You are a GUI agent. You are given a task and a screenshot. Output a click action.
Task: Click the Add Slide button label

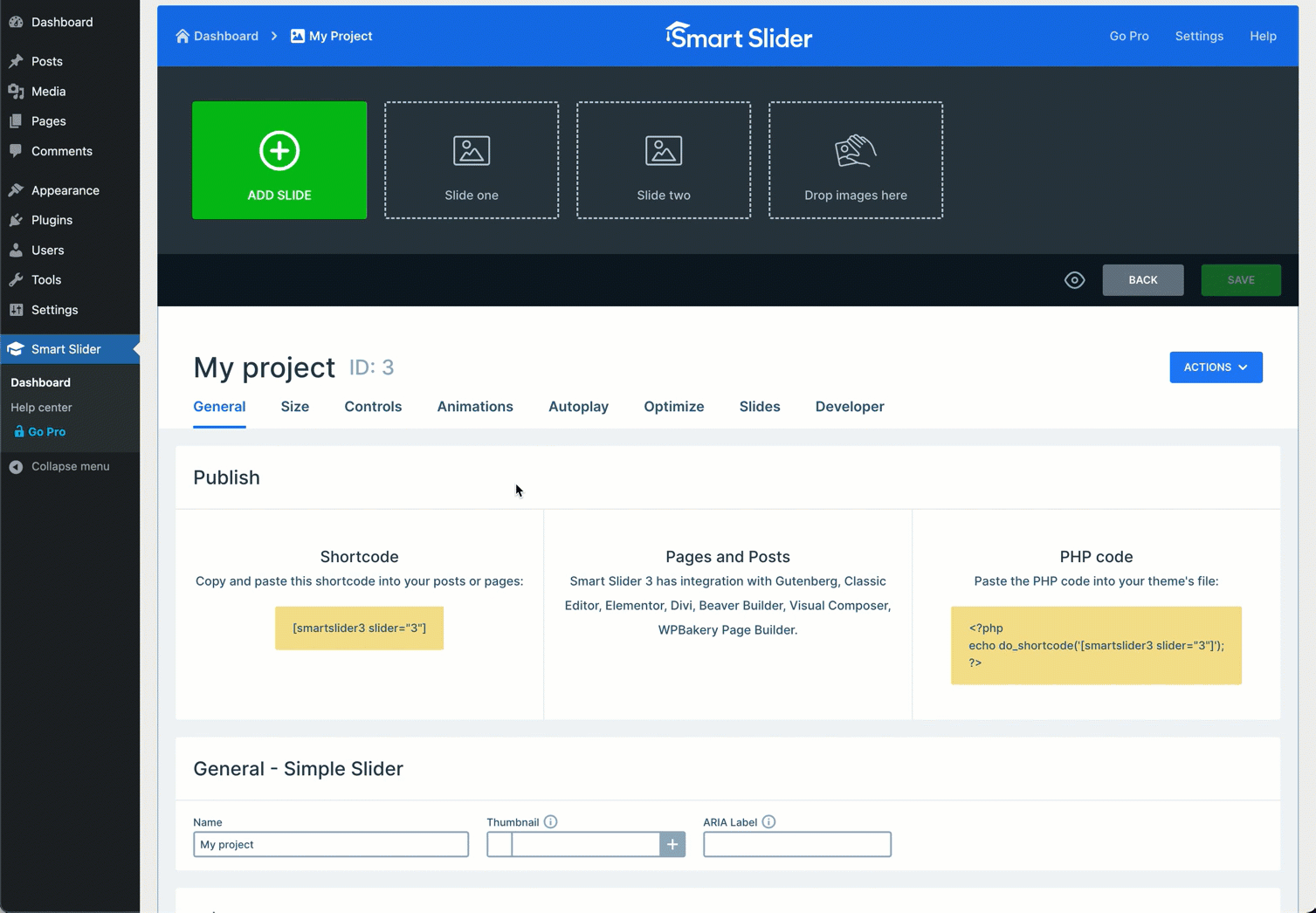coord(279,195)
